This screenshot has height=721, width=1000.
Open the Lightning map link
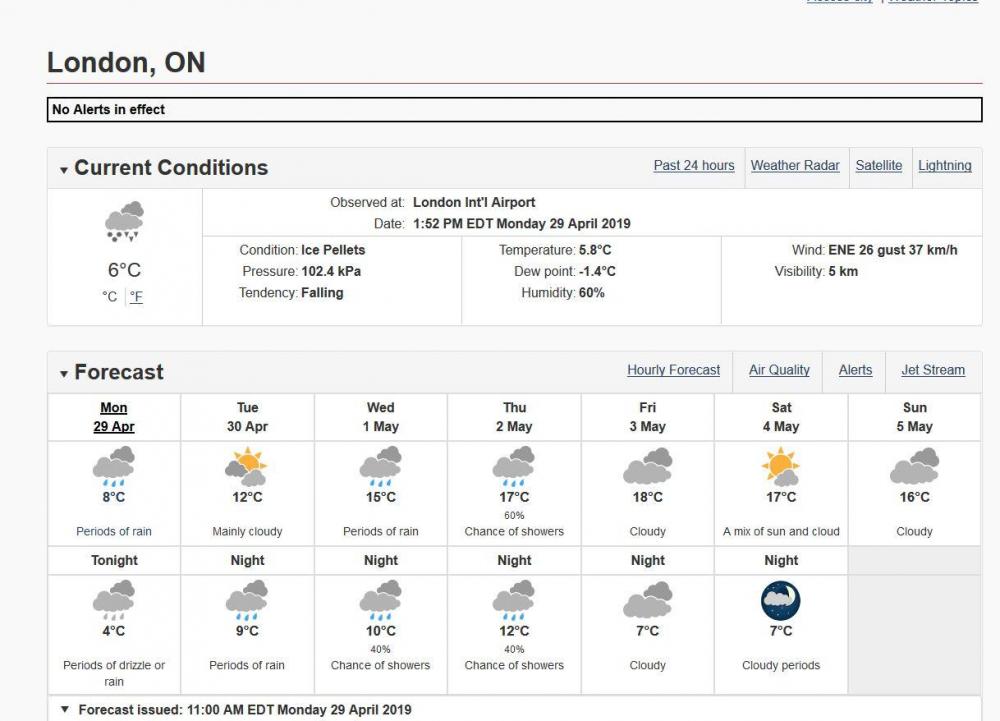(945, 166)
